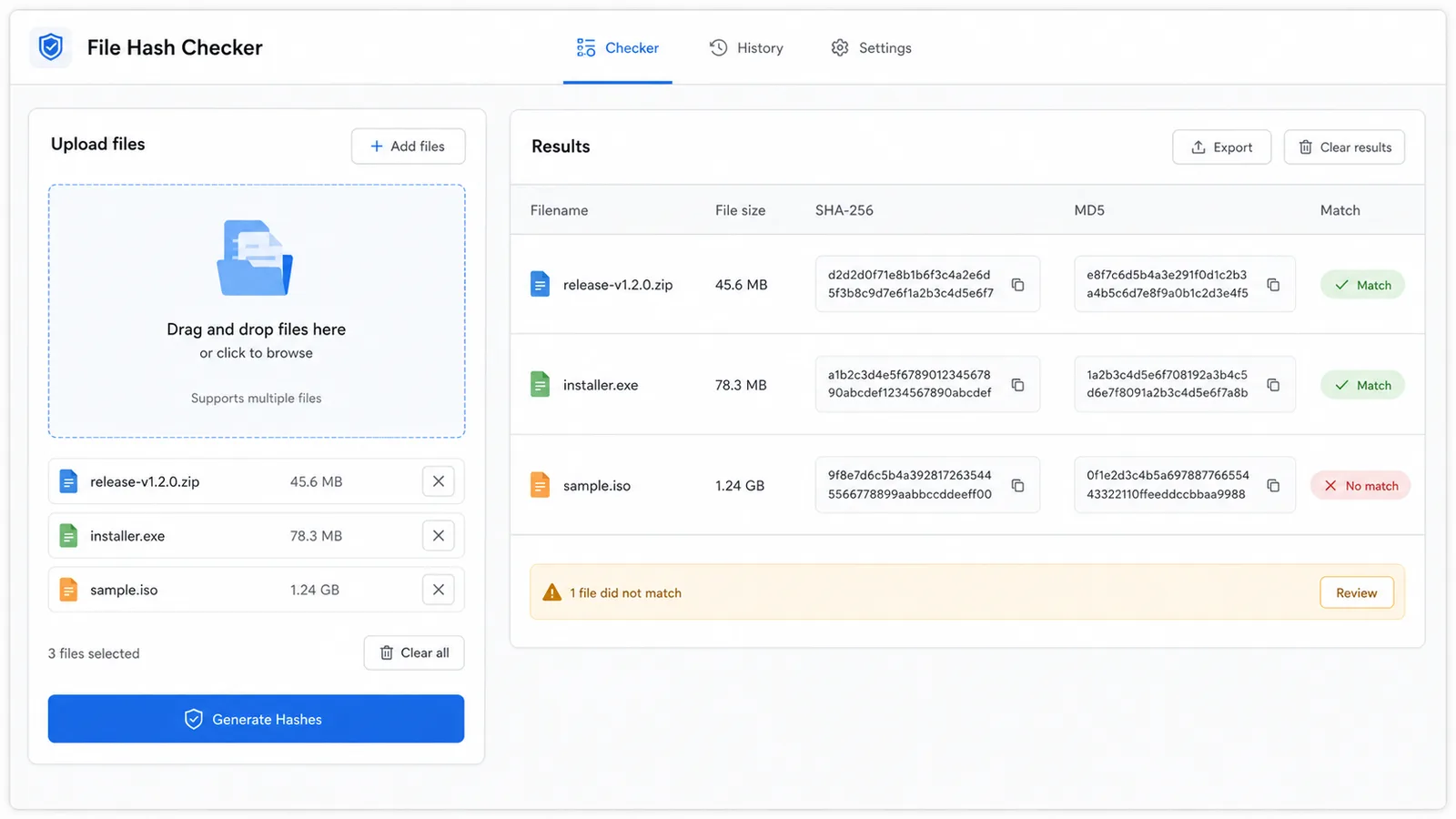Copy MD5 hash of installer.exe
The height and width of the screenshot is (819, 1456).
[1273, 385]
